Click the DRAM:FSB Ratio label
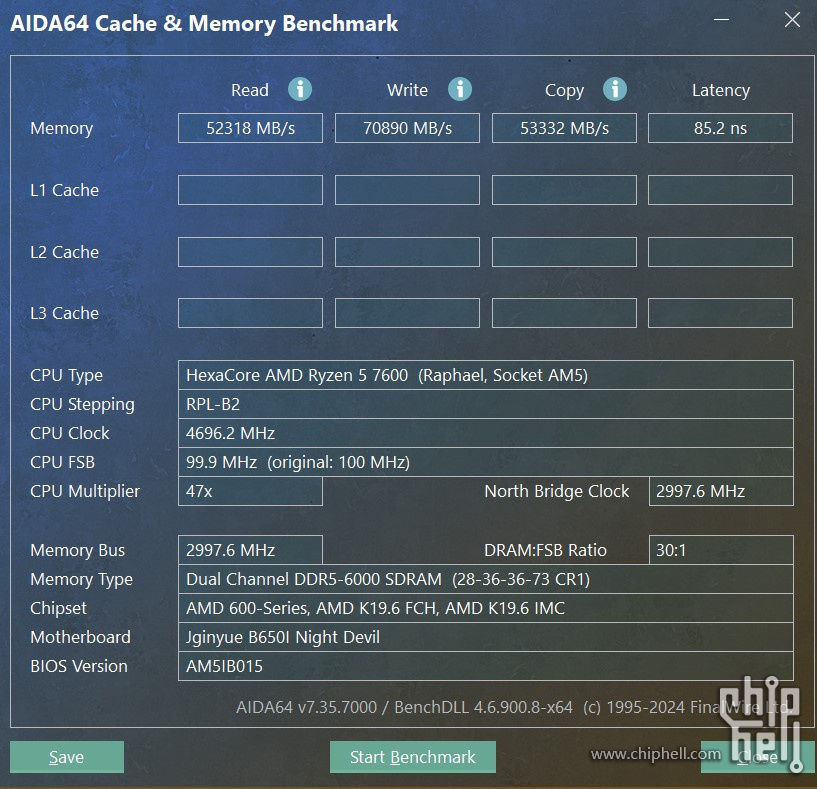The image size is (817, 789). 546,550
